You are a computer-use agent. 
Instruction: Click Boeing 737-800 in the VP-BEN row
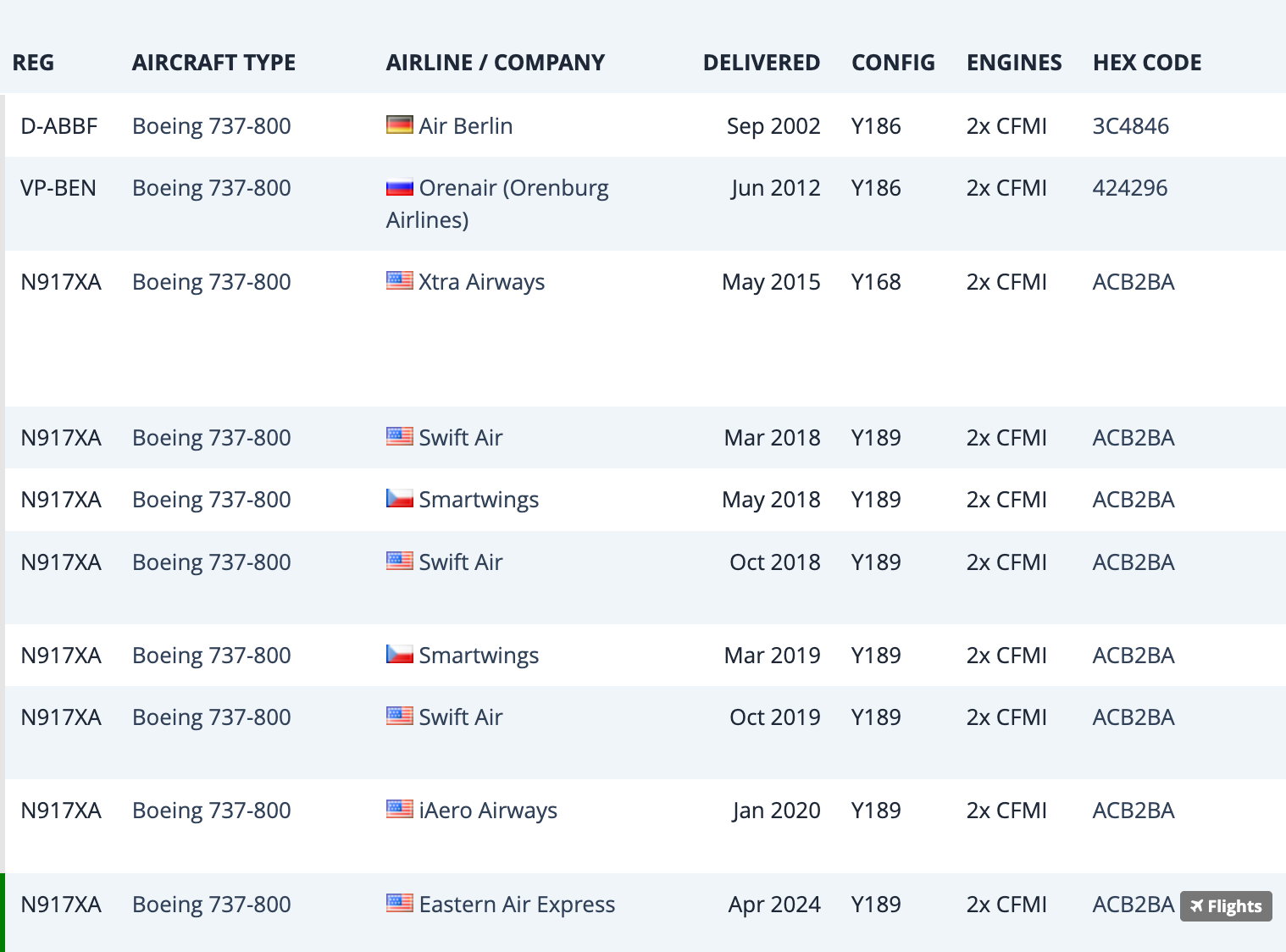pos(212,188)
